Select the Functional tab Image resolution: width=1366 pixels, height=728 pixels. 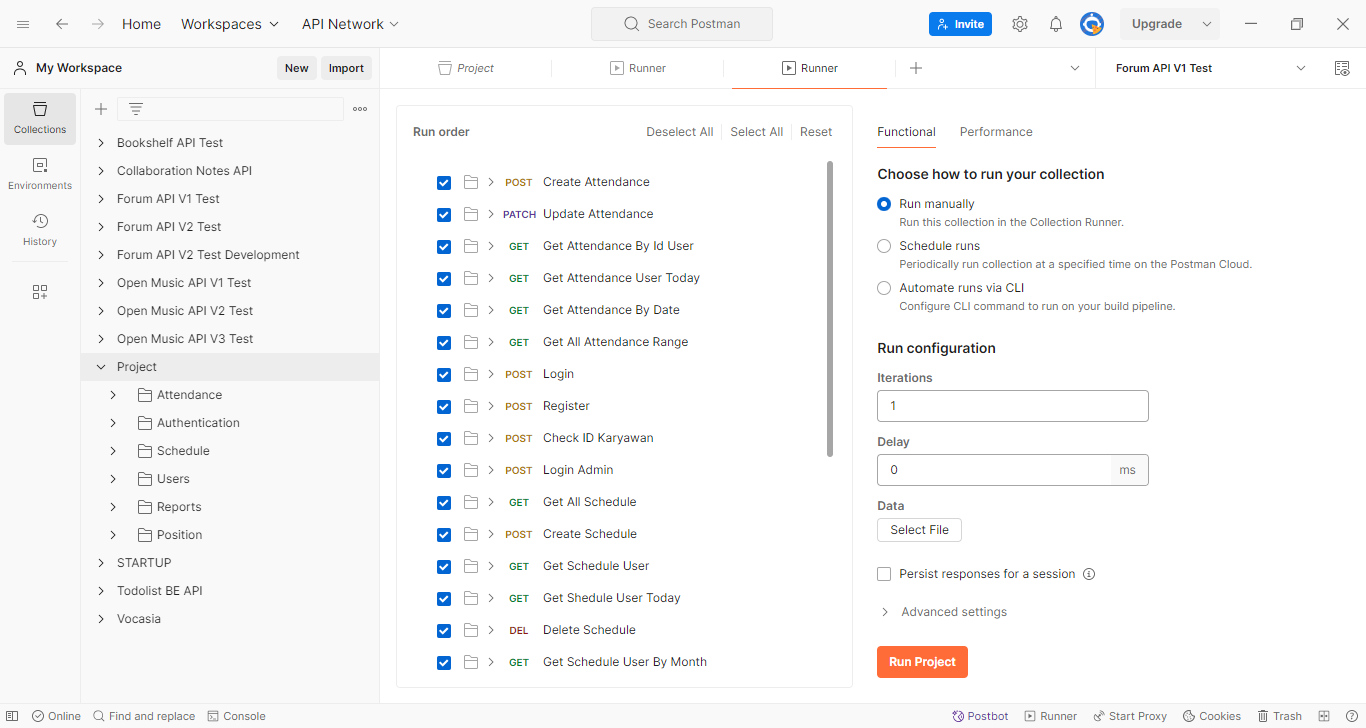(906, 132)
